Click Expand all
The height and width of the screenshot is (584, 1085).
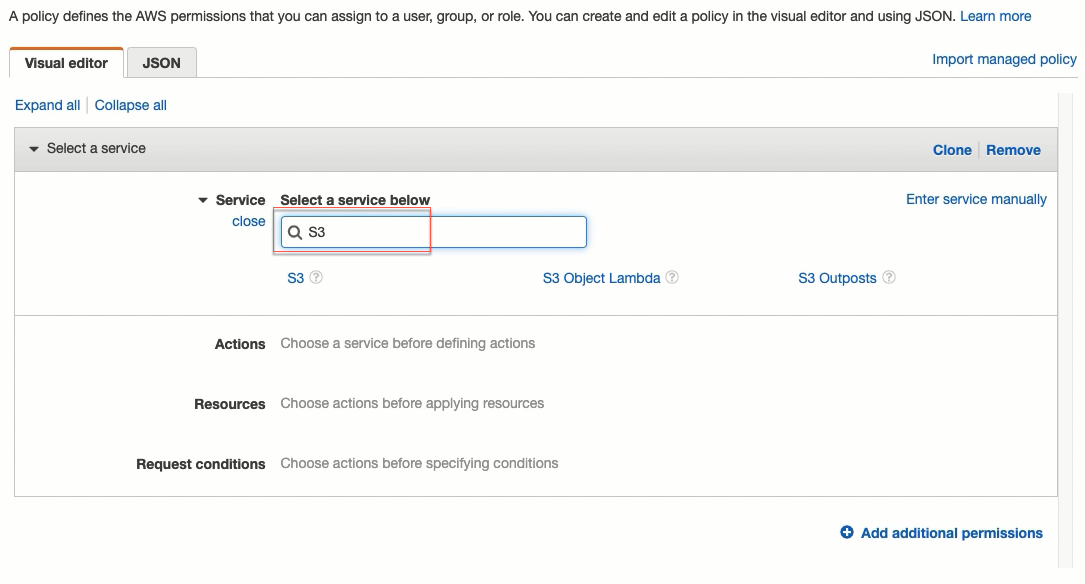(x=48, y=105)
